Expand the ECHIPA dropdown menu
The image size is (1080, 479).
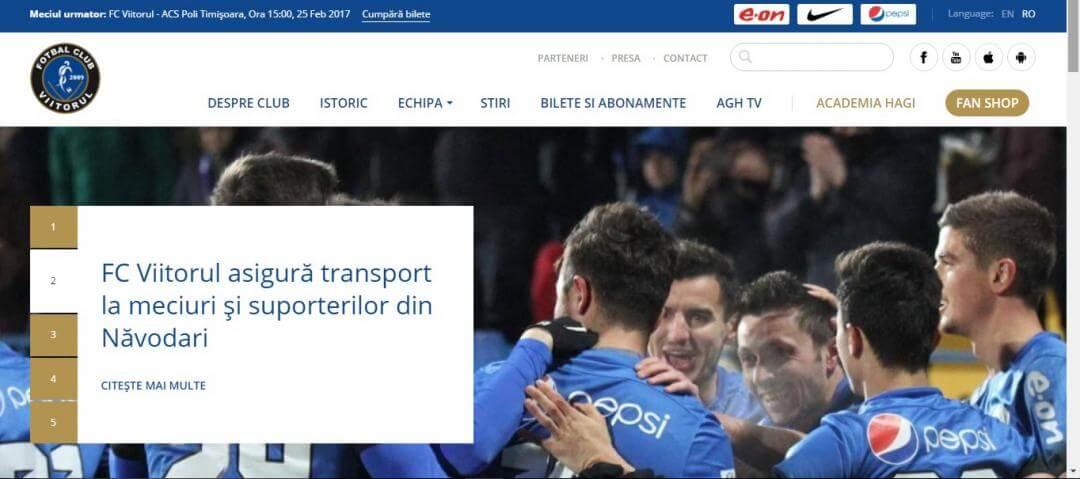pos(425,103)
